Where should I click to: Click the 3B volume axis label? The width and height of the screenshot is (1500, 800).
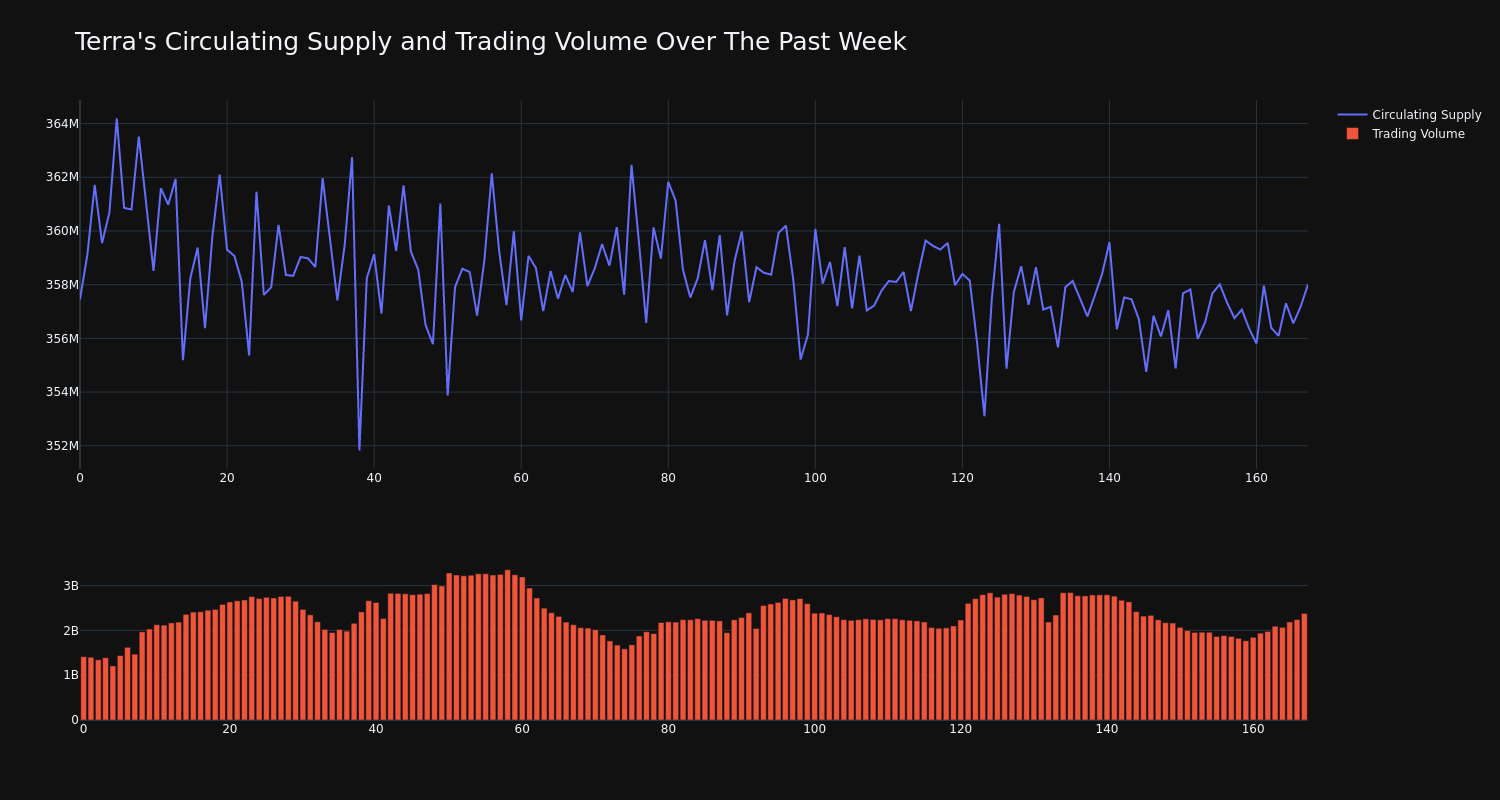click(70, 586)
